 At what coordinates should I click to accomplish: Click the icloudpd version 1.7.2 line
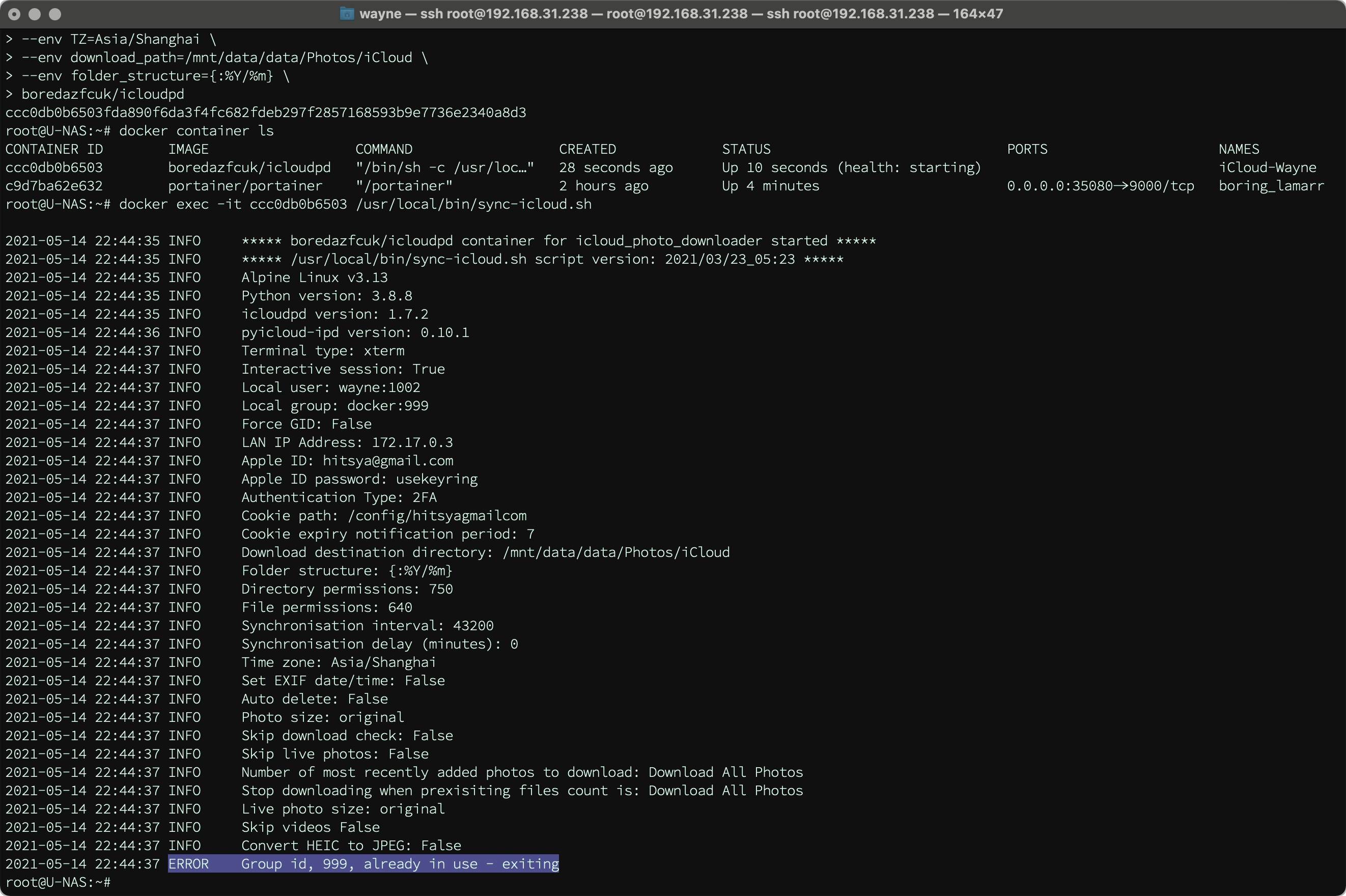pos(335,314)
